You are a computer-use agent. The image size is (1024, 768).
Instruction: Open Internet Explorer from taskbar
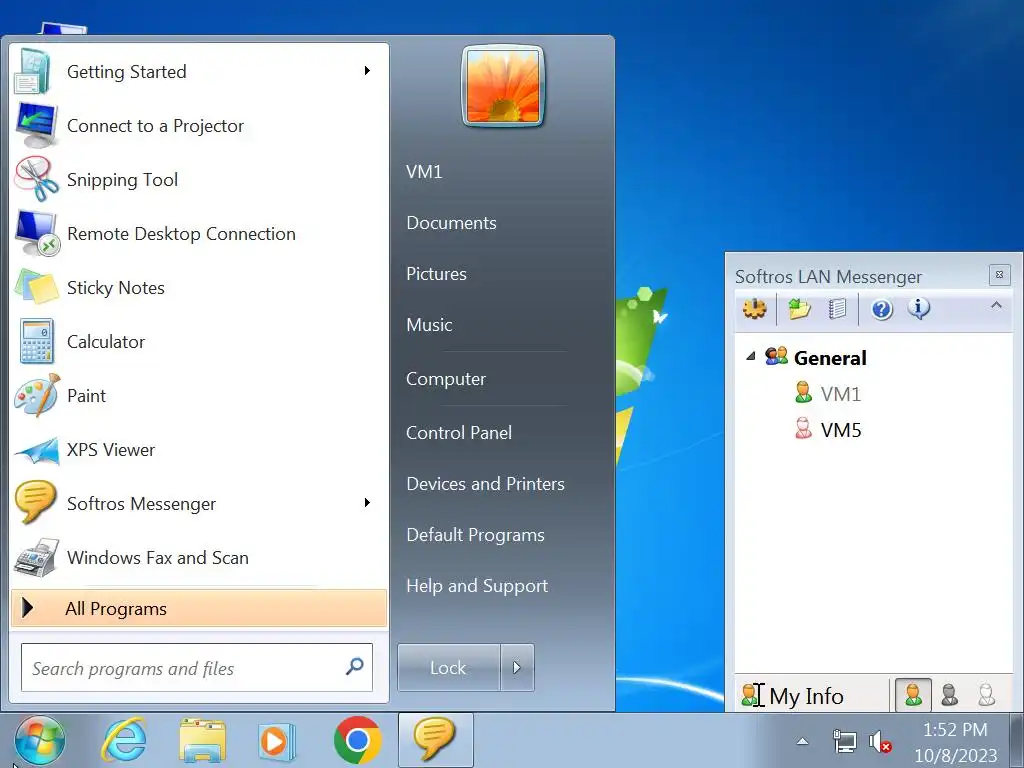(123, 741)
